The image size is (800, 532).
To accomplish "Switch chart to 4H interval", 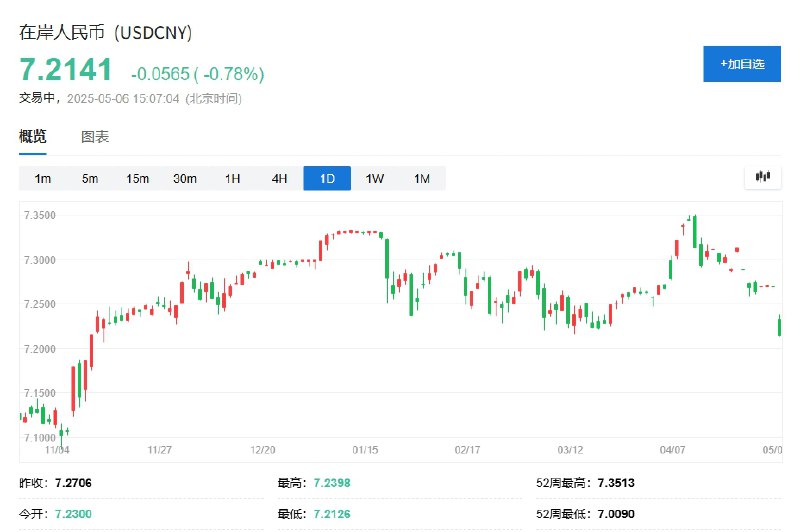I will 280,179.
